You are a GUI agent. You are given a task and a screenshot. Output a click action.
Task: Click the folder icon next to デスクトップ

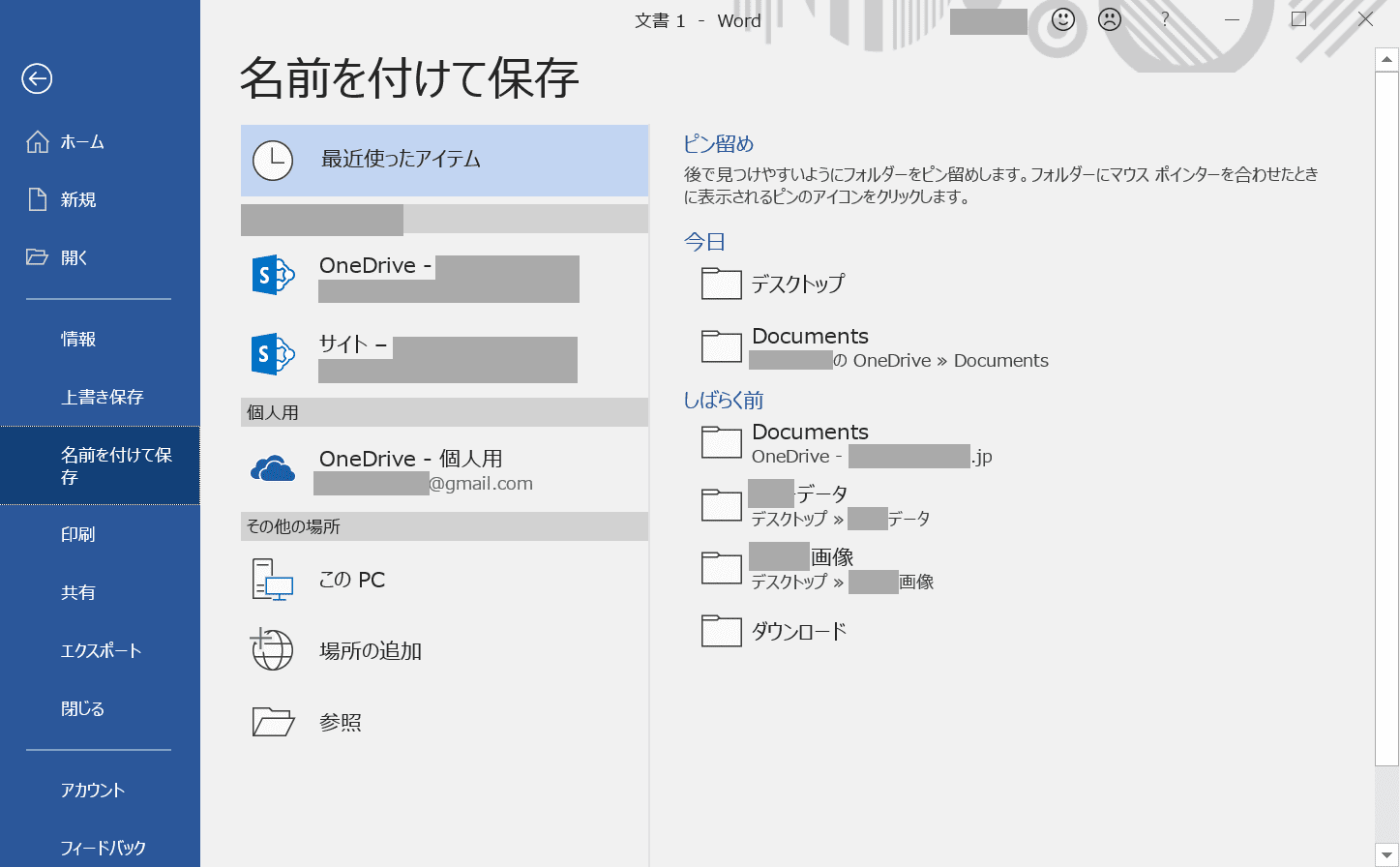pos(721,284)
